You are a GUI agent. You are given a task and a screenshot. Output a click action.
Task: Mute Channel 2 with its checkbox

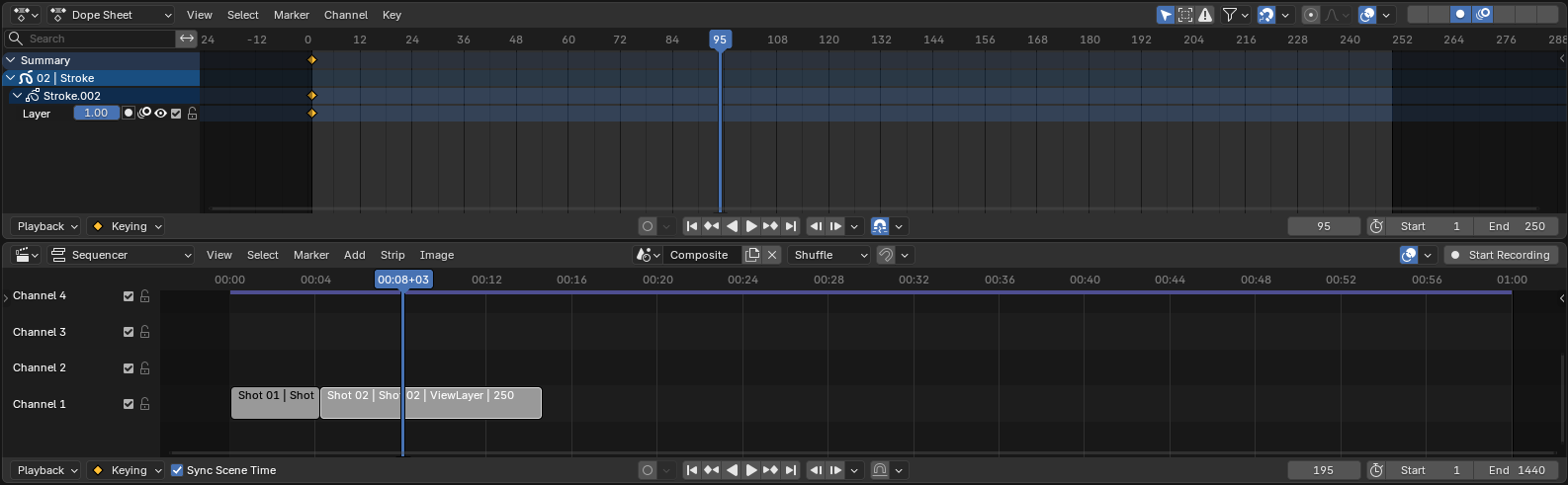pyautogui.click(x=129, y=368)
